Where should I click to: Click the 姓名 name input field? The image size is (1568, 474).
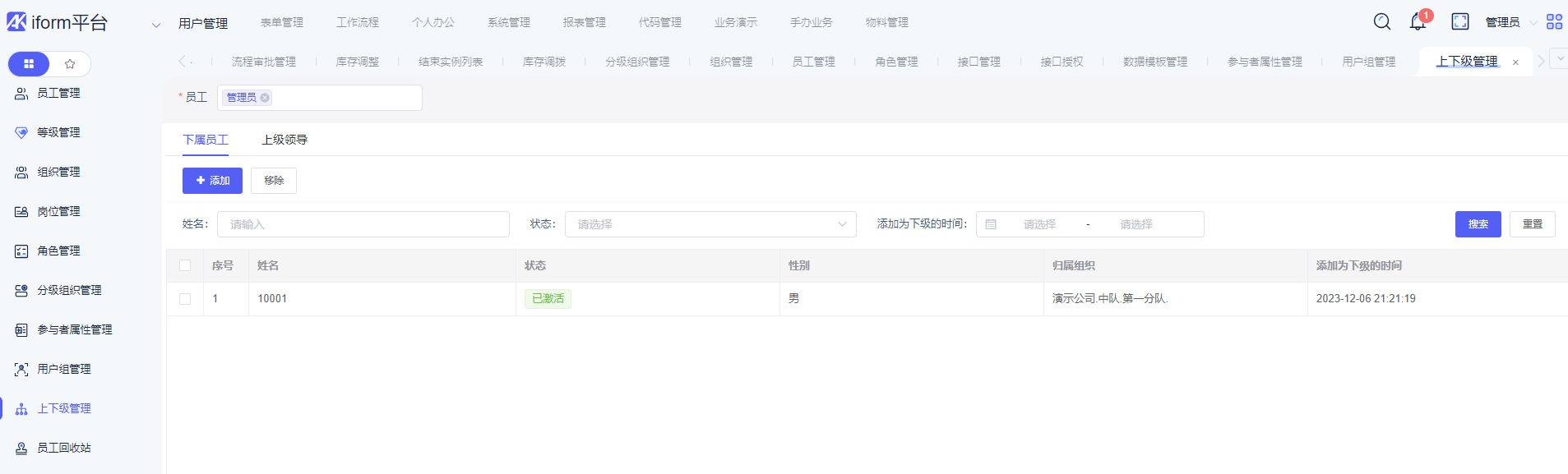(363, 224)
